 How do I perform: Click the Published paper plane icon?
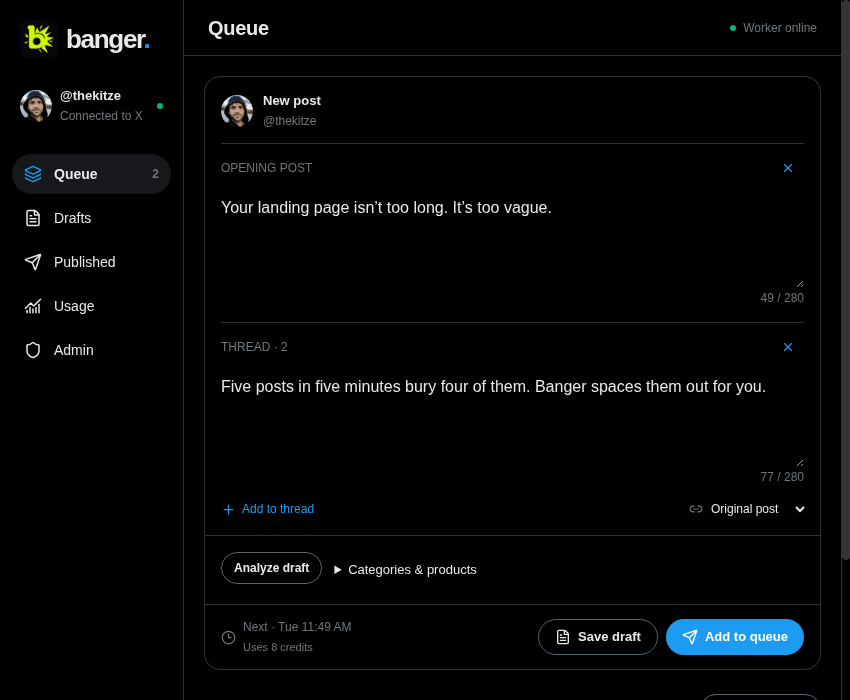(x=33, y=262)
